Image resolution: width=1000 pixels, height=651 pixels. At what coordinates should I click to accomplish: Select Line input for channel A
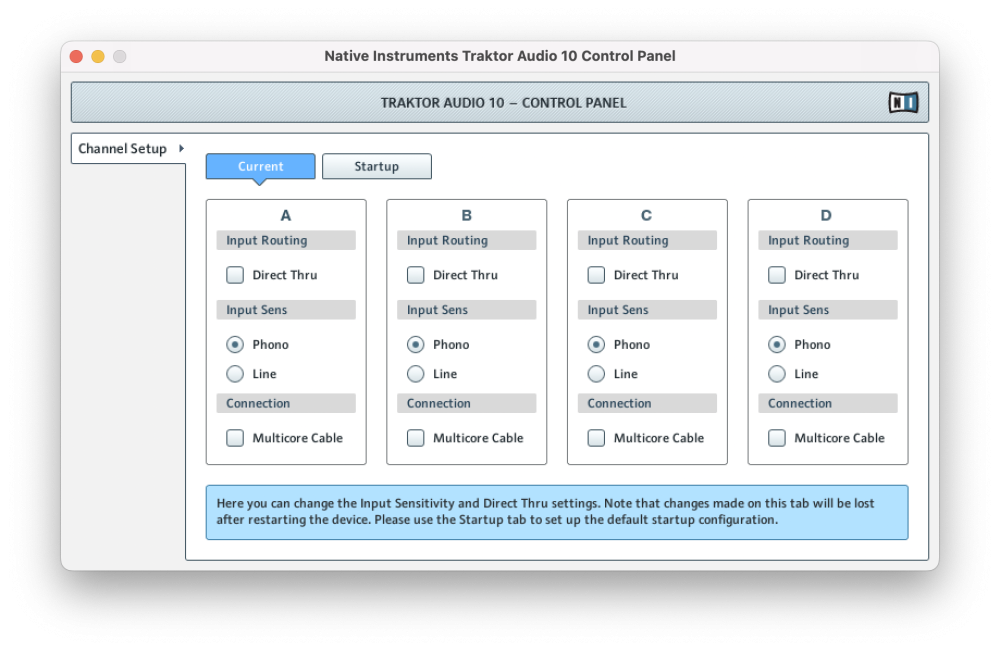(235, 374)
